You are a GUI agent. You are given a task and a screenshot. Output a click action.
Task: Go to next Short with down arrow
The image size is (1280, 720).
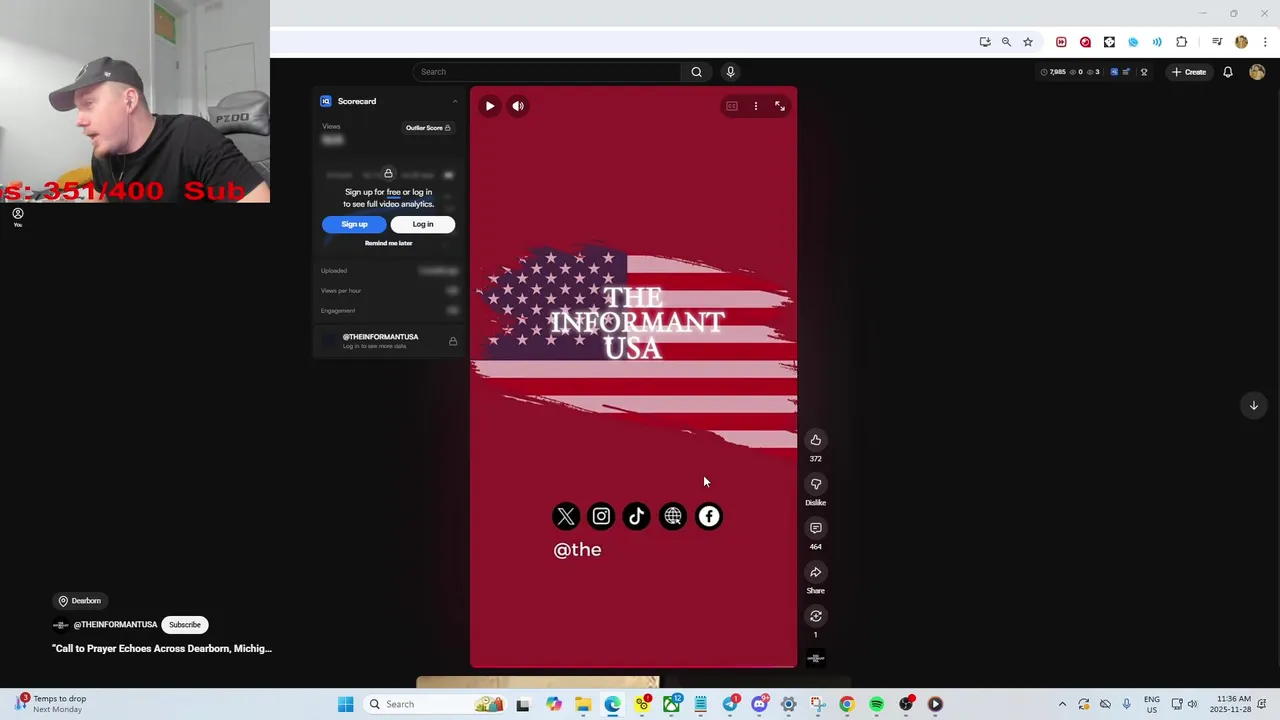point(1253,405)
